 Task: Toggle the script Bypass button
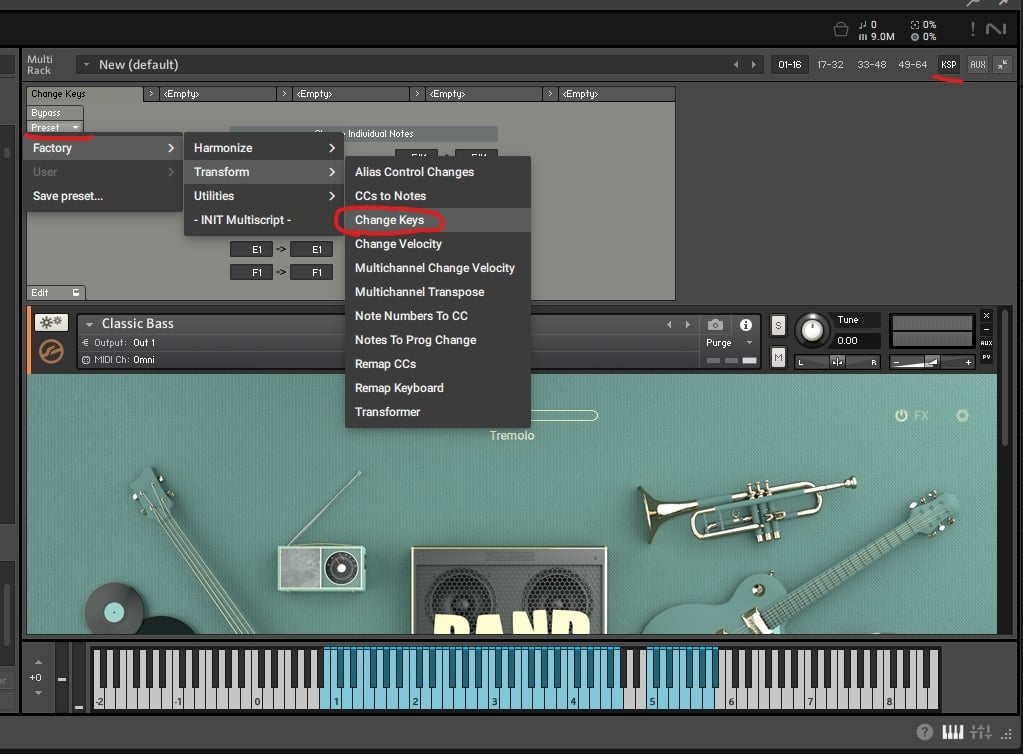tap(55, 112)
